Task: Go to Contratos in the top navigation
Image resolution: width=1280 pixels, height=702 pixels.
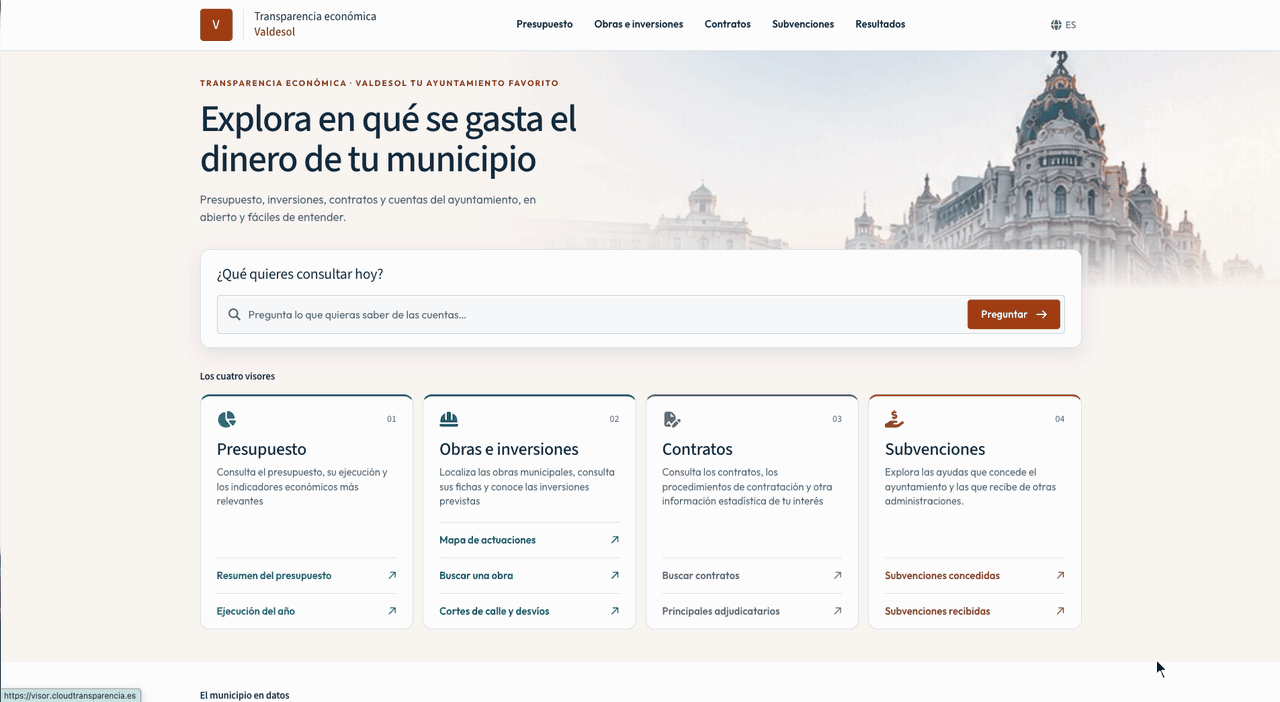Action: [x=727, y=25]
